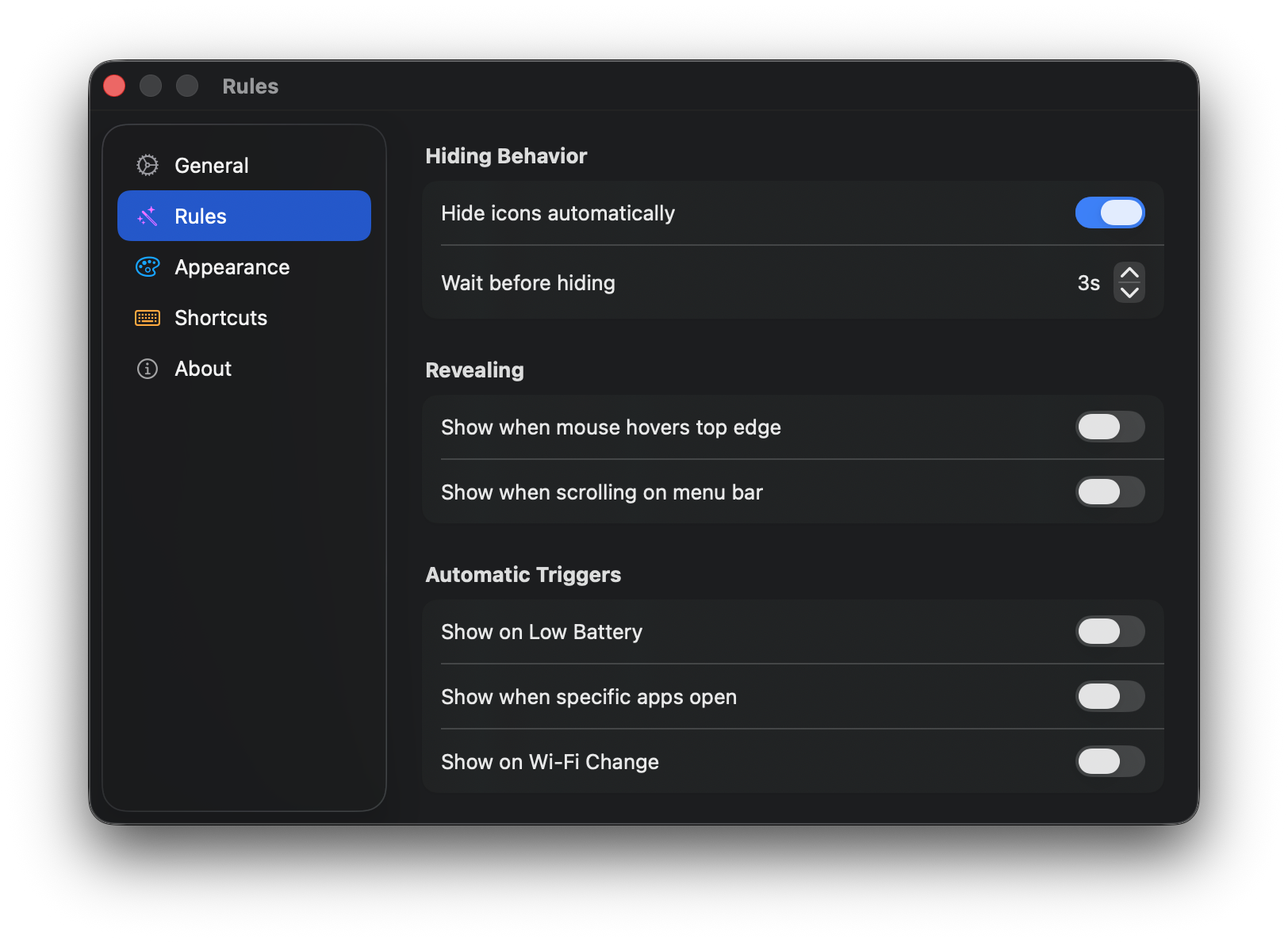Disable Hide icons automatically
Viewport: 1288px width, 942px height.
point(1110,213)
